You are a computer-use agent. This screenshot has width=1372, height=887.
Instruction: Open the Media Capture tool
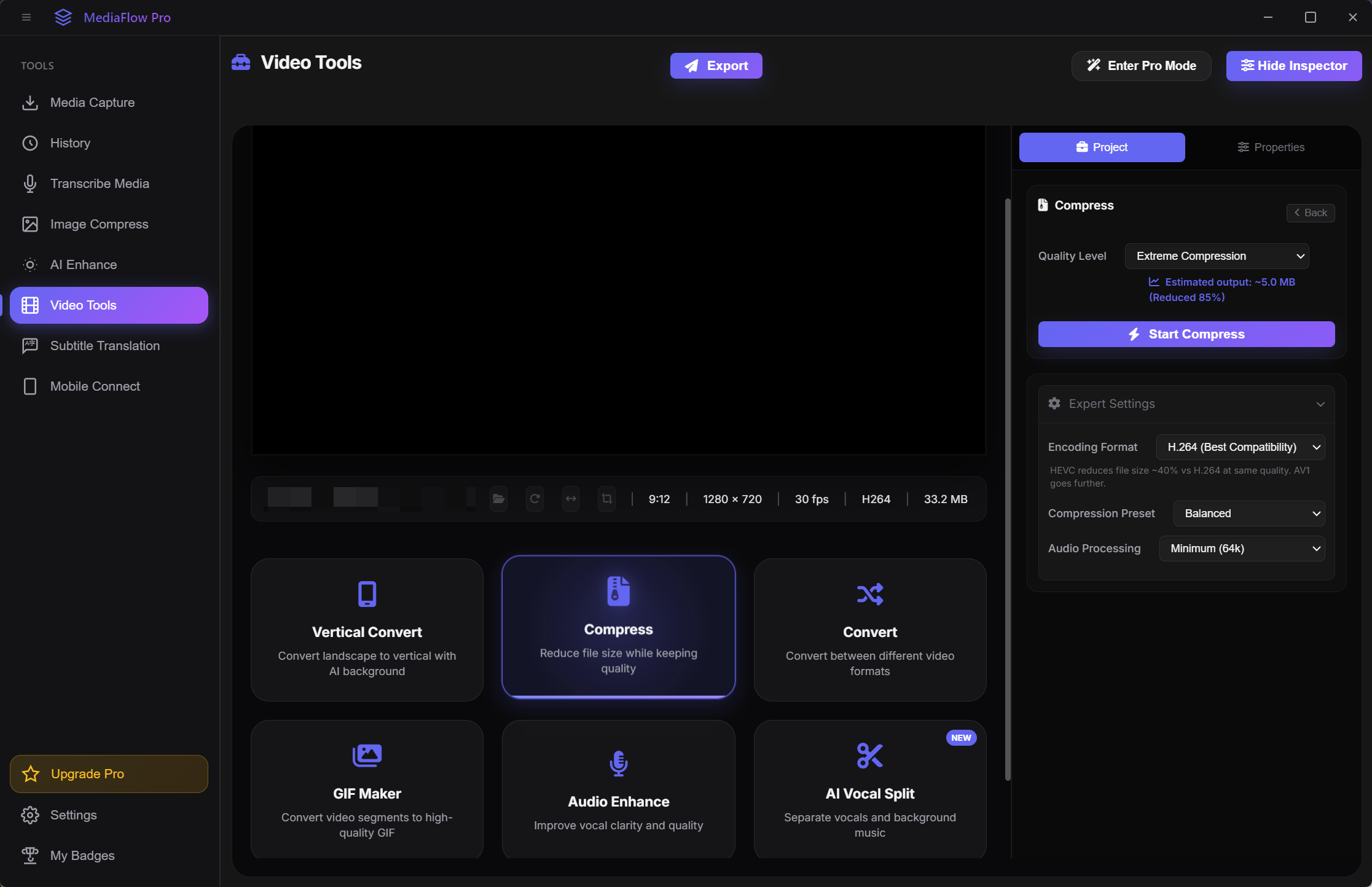tap(92, 103)
